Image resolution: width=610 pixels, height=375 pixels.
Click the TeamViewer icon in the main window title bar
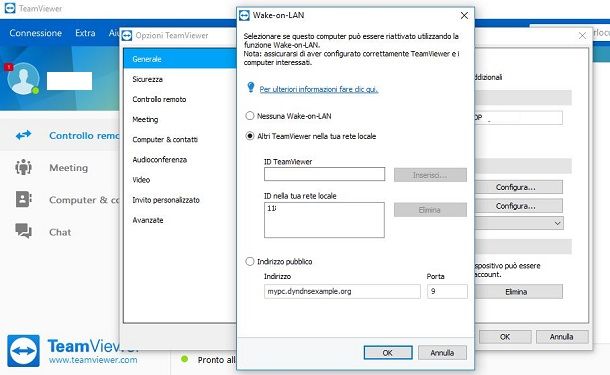(x=10, y=8)
